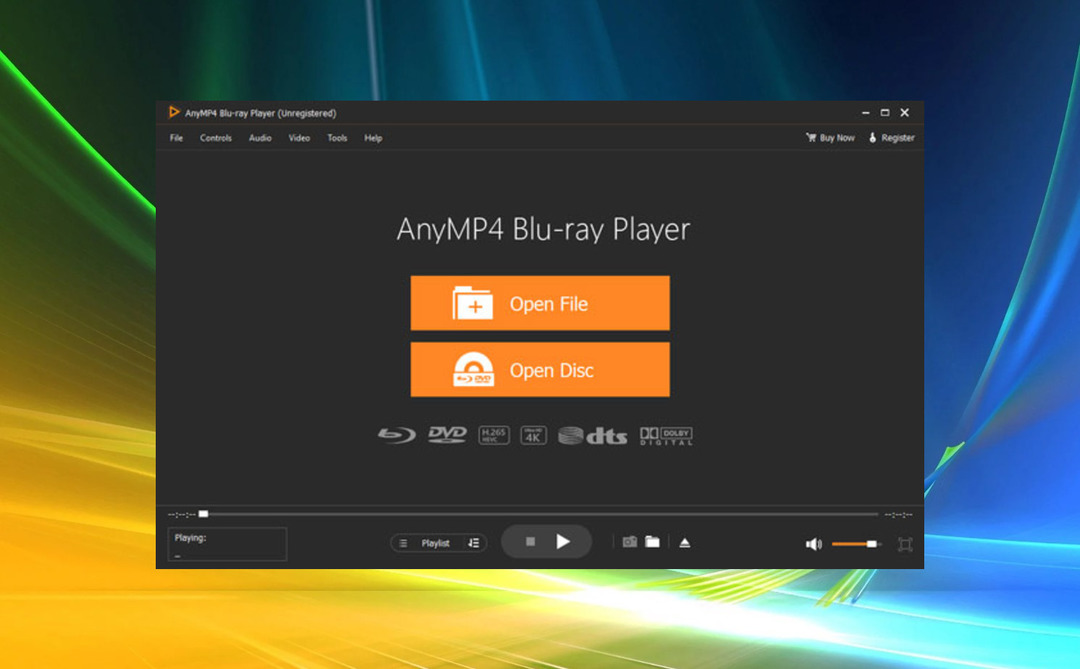Open the Controls menu
The image size is (1080, 669).
(216, 138)
